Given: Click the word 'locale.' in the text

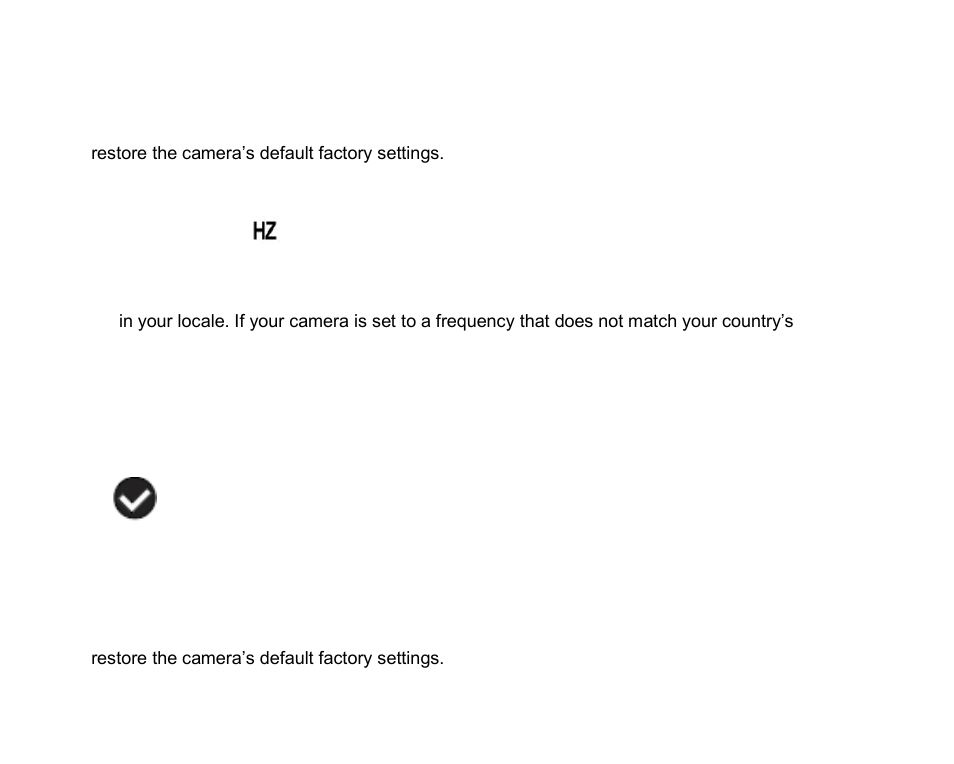Looking at the screenshot, I should pyautogui.click(x=203, y=321).
